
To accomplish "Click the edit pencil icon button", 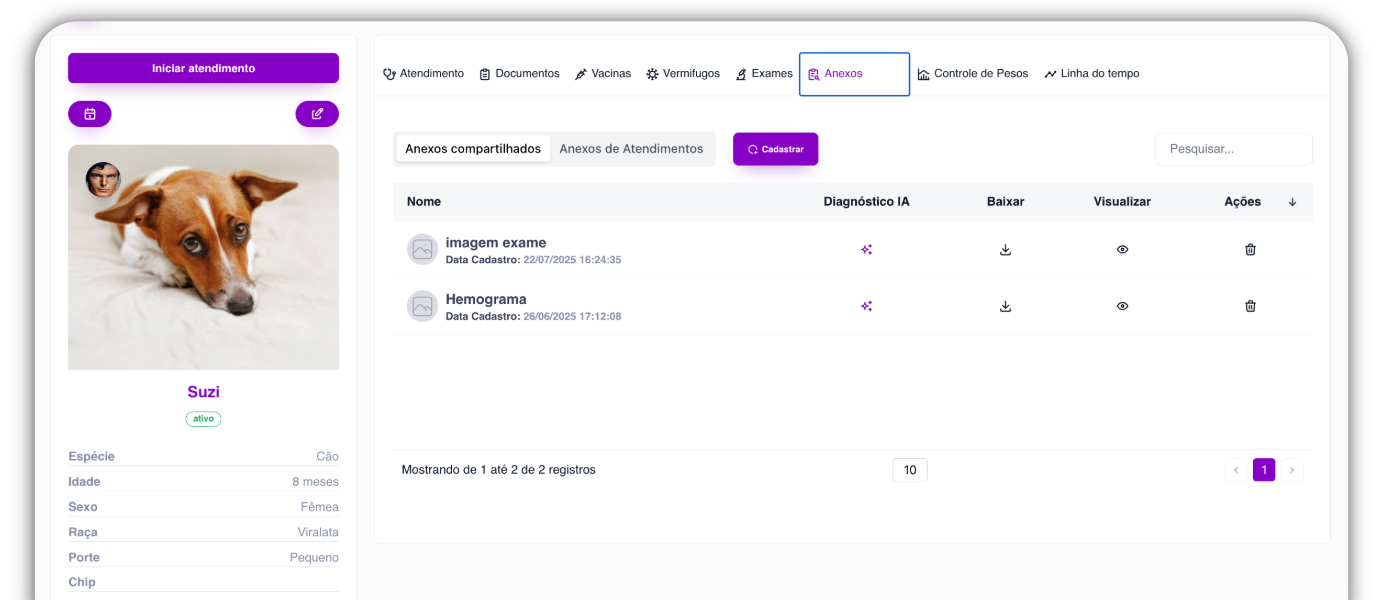I will pyautogui.click(x=317, y=114).
